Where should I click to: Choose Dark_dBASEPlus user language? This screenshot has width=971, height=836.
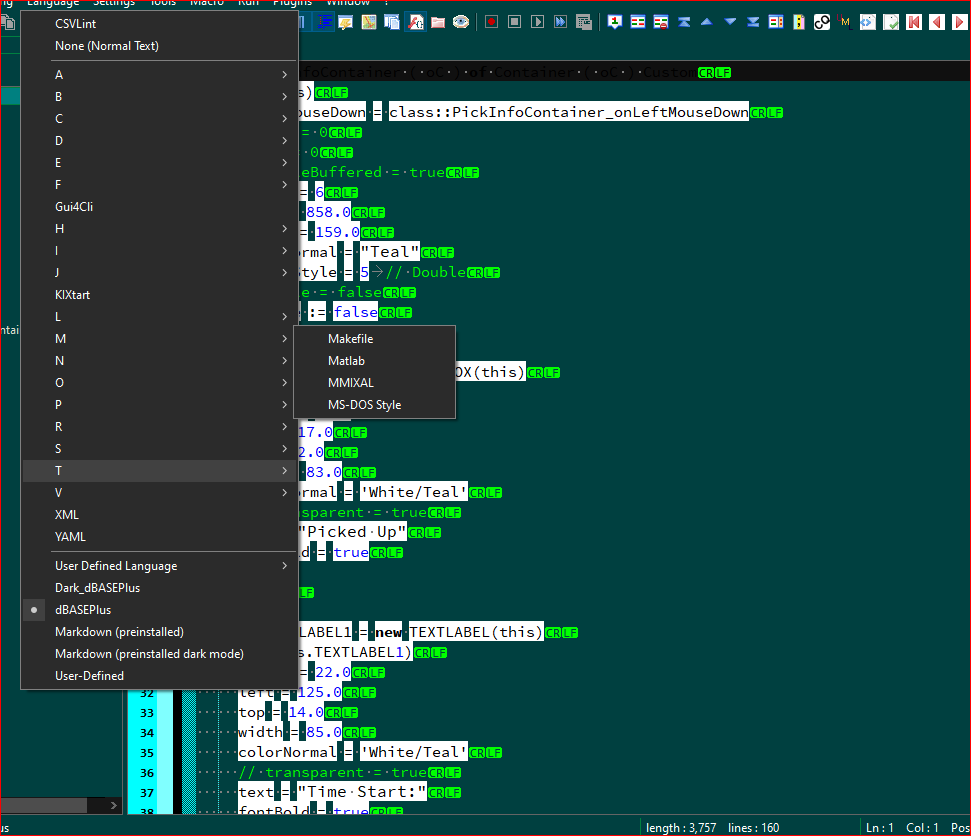click(160, 588)
